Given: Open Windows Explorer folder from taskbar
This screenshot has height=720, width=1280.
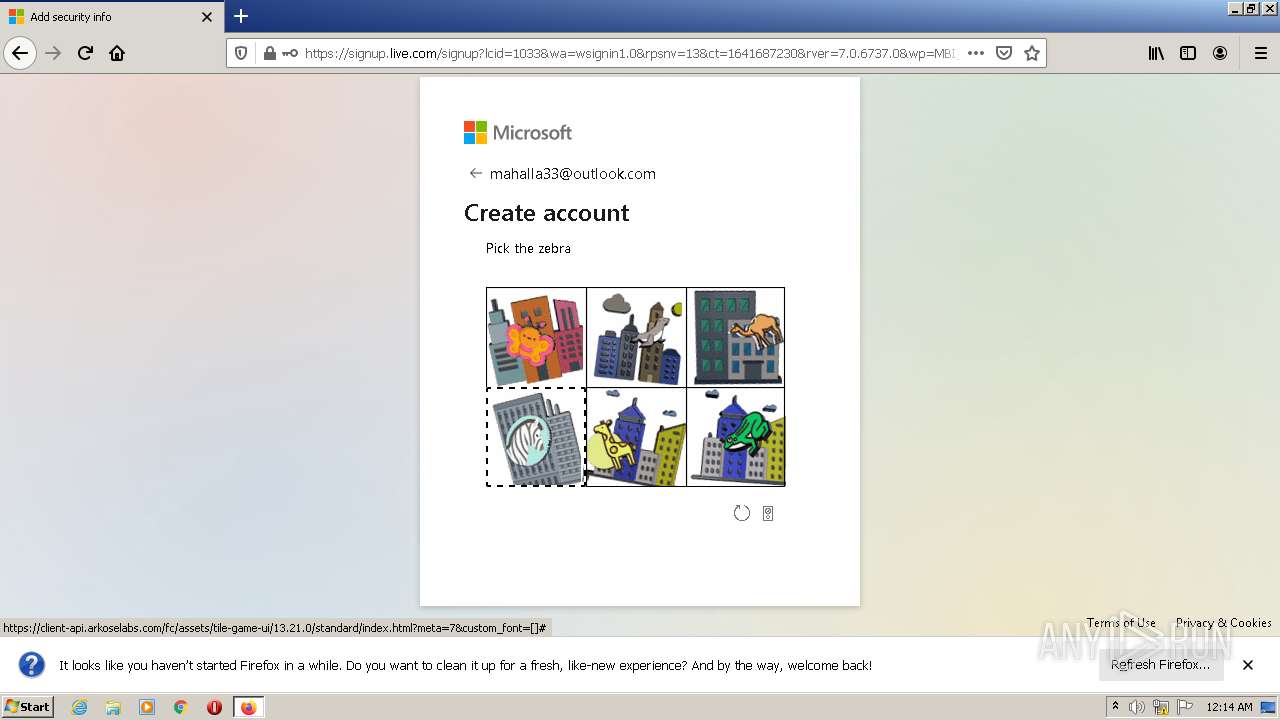Looking at the screenshot, I should point(113,707).
